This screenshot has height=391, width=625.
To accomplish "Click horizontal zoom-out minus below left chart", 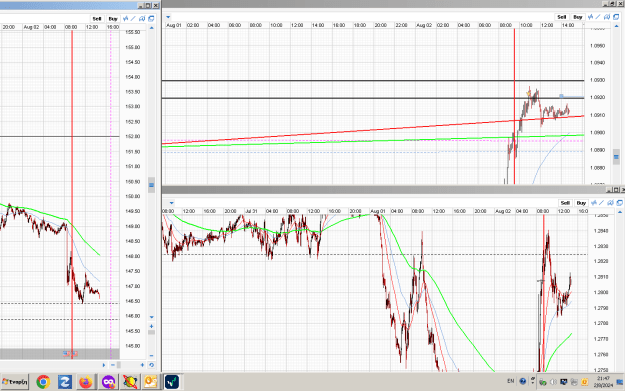I will click(113, 365).
